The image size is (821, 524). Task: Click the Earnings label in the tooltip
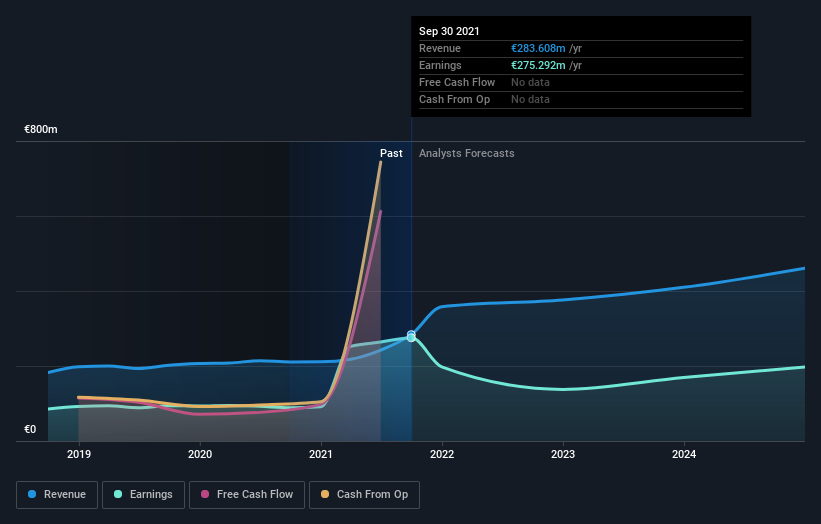click(440, 65)
